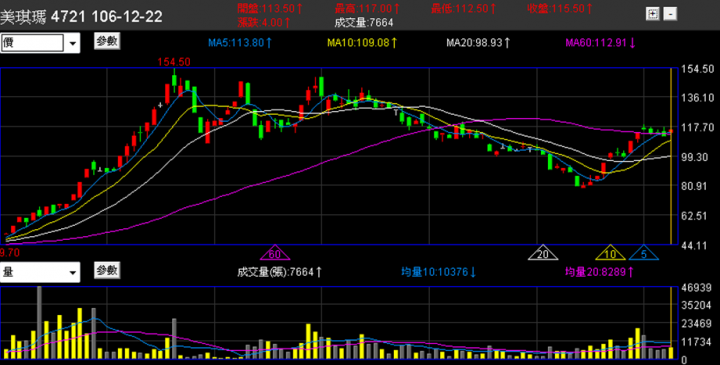Click the 收盤:115.50 closing price
720x365 pixels.
[x=560, y=8]
